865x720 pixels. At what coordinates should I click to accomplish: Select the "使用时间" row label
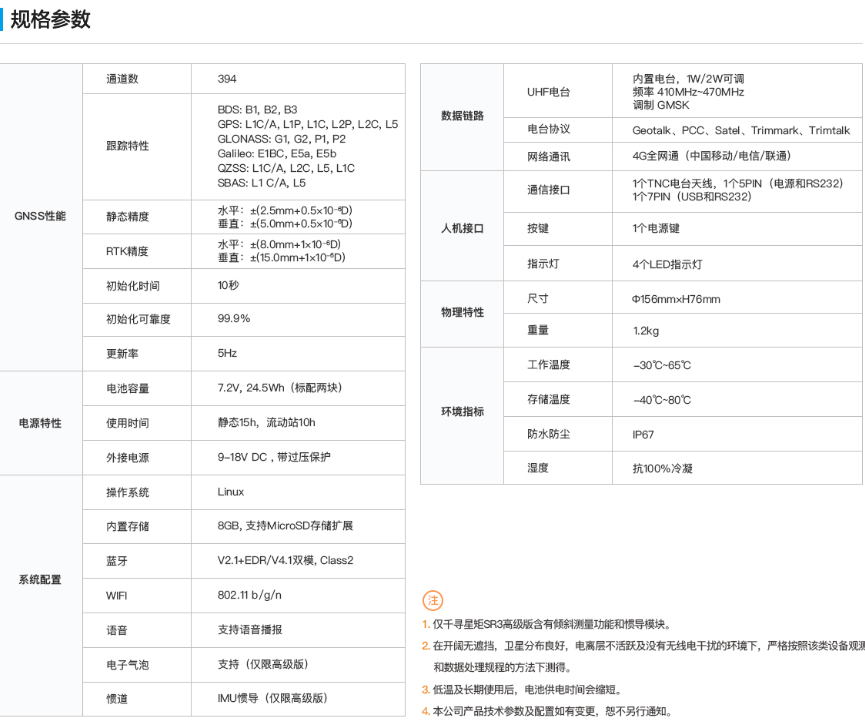coord(127,423)
